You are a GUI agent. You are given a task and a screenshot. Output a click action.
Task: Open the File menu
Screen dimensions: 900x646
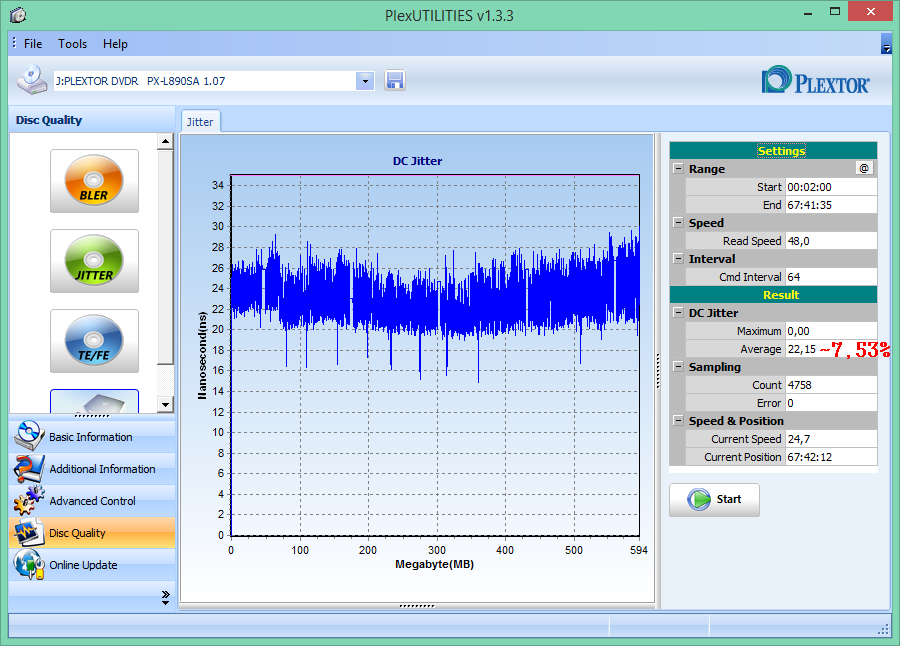[33, 44]
